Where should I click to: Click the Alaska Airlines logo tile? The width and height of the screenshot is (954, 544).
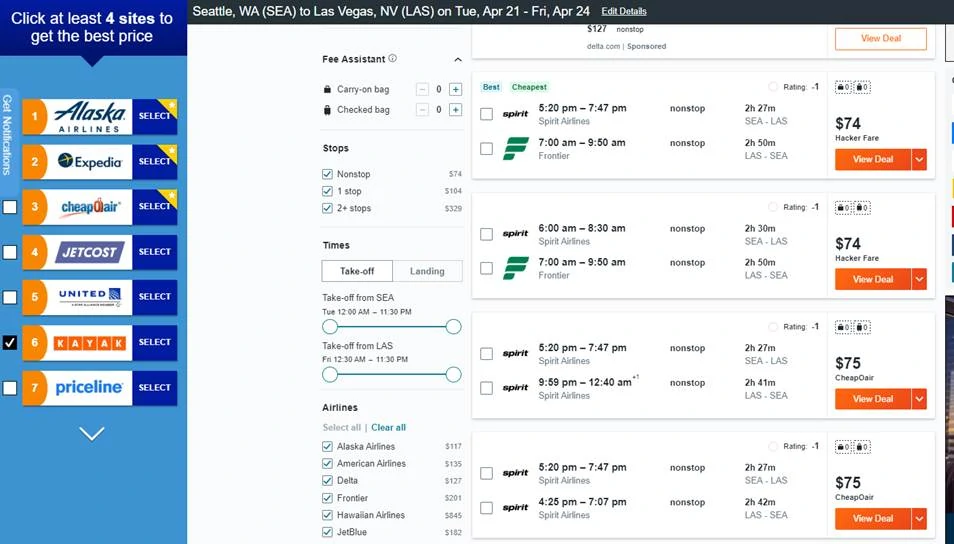[x=90, y=116]
